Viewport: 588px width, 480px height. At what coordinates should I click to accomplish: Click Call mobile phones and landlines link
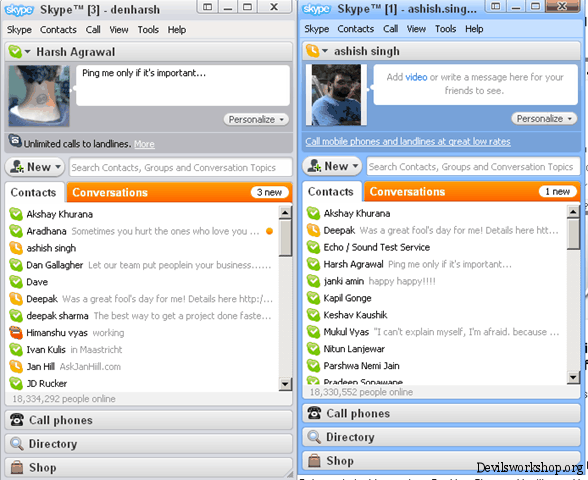[408, 141]
